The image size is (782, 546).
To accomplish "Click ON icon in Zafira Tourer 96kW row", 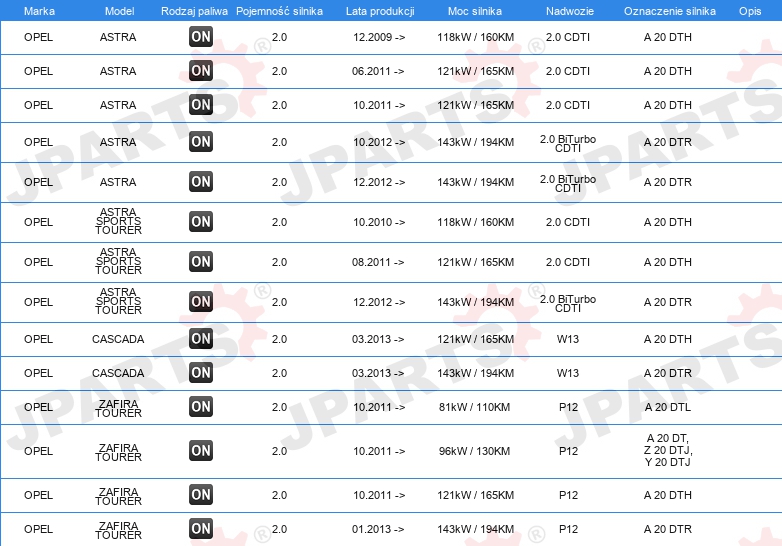I will click(x=201, y=450).
